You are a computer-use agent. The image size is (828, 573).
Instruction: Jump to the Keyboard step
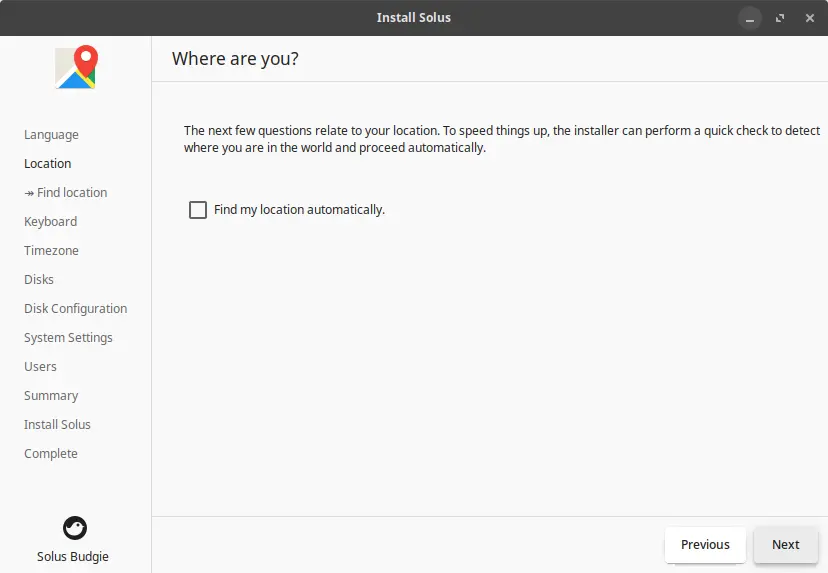pyautogui.click(x=51, y=222)
